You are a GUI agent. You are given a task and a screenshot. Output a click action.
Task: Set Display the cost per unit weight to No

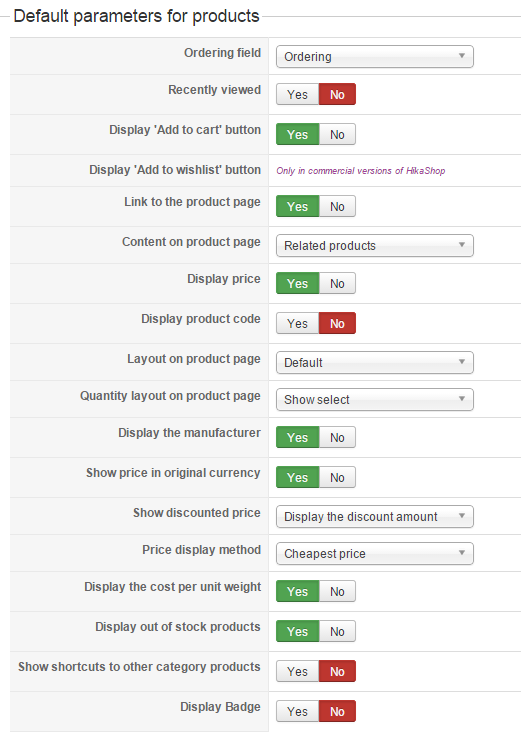click(x=337, y=592)
